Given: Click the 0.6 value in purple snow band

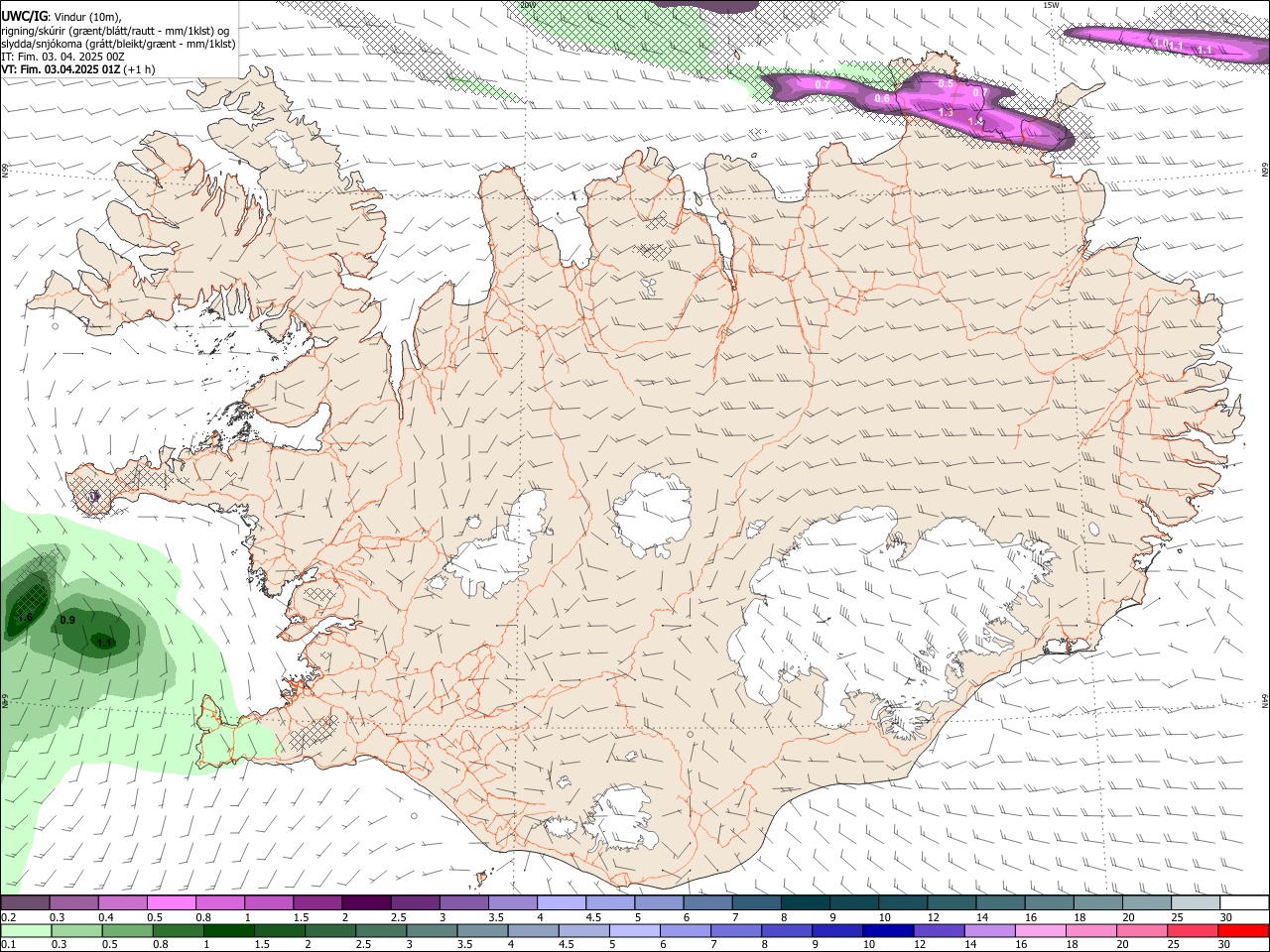Looking at the screenshot, I should tap(882, 98).
